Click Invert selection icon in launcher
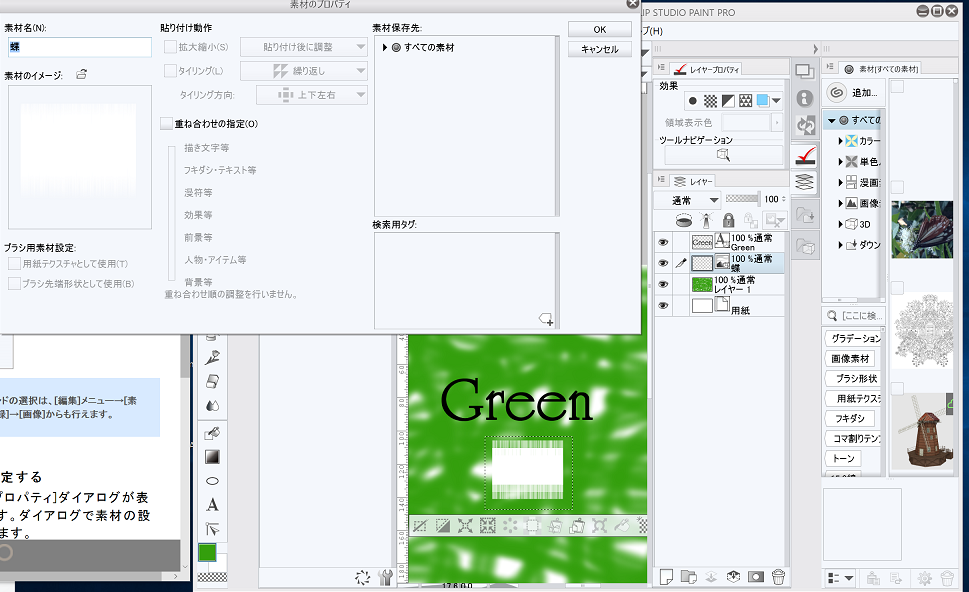Image resolution: width=969 pixels, height=592 pixels. pyautogui.click(x=442, y=526)
